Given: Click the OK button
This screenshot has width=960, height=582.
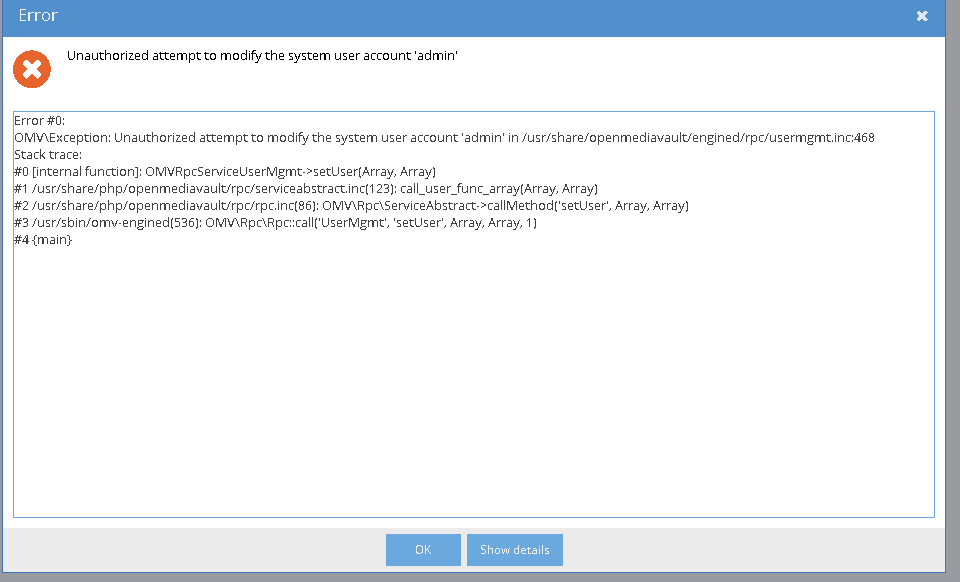Looking at the screenshot, I should pos(423,550).
